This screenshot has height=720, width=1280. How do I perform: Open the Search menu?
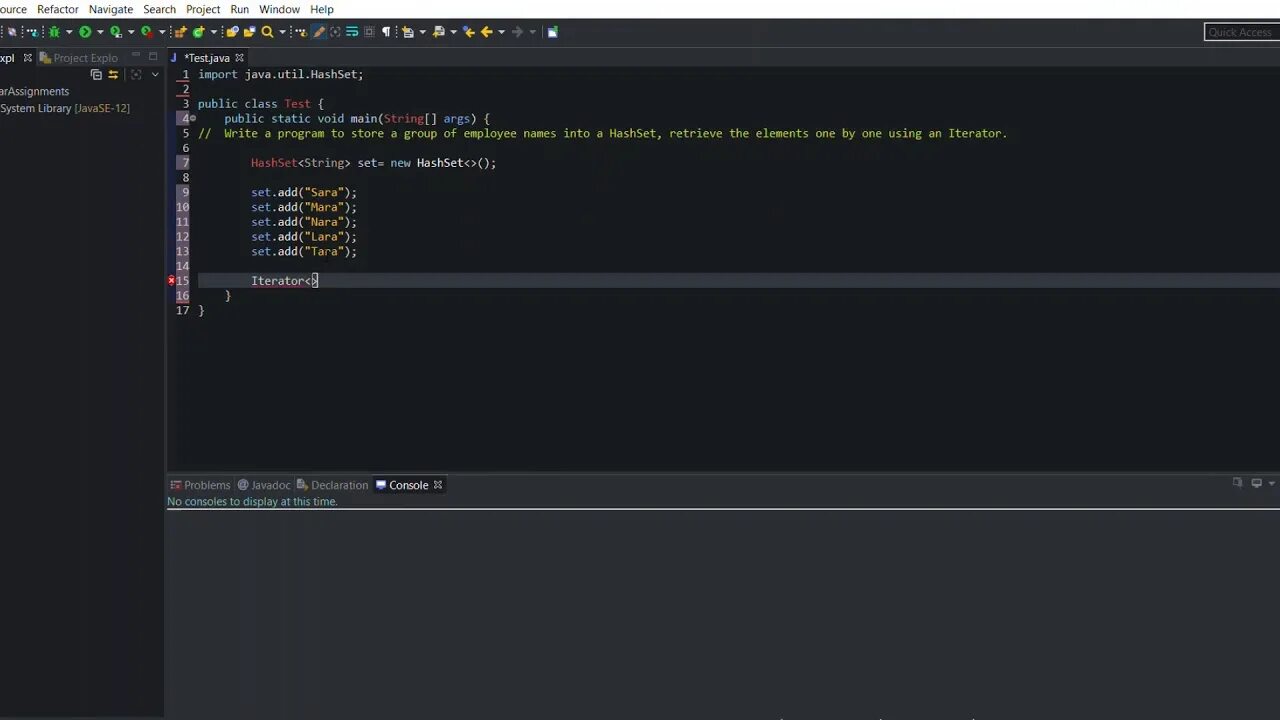tap(159, 9)
